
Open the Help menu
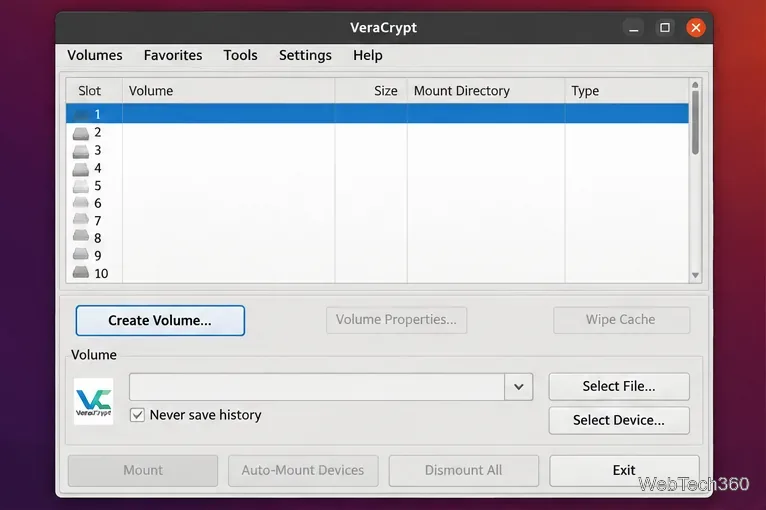pos(368,55)
